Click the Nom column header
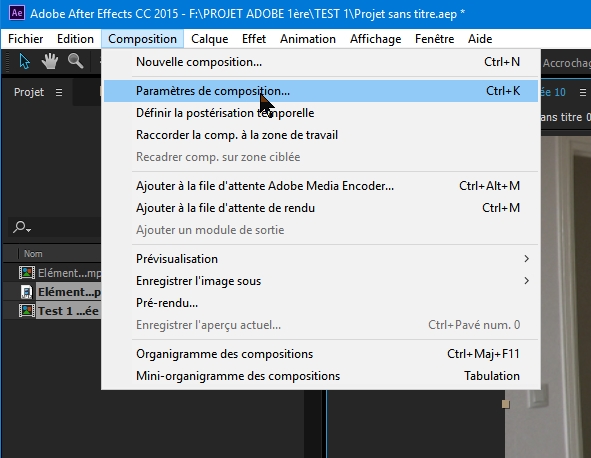591x458 pixels. pos(33,254)
